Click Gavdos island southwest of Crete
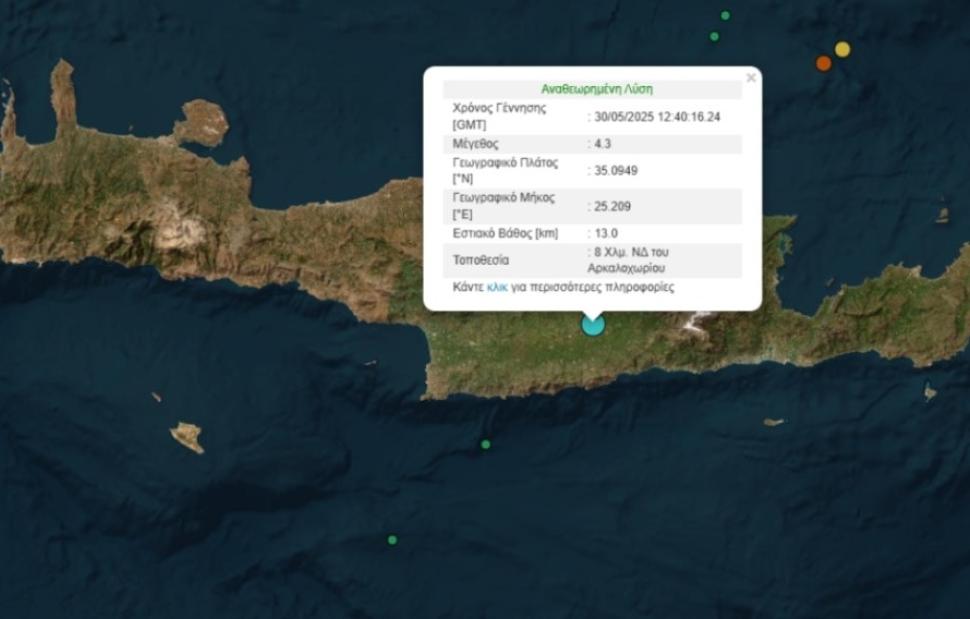This screenshot has height=619, width=970. (x=186, y=436)
